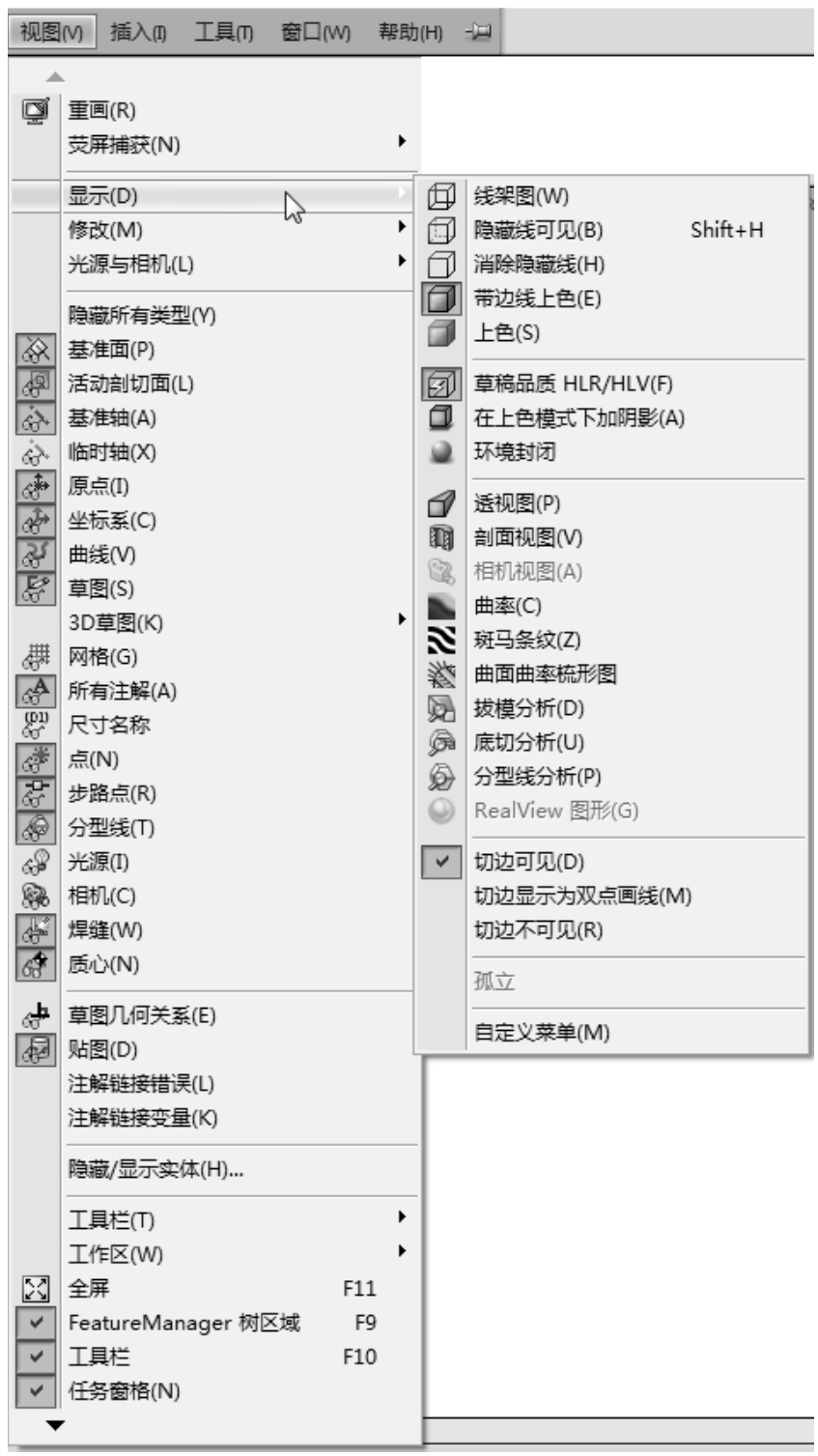Screen dimensions: 818x1456
Task: Toggle the 切边可见(D) checkmark
Action: (x=442, y=863)
